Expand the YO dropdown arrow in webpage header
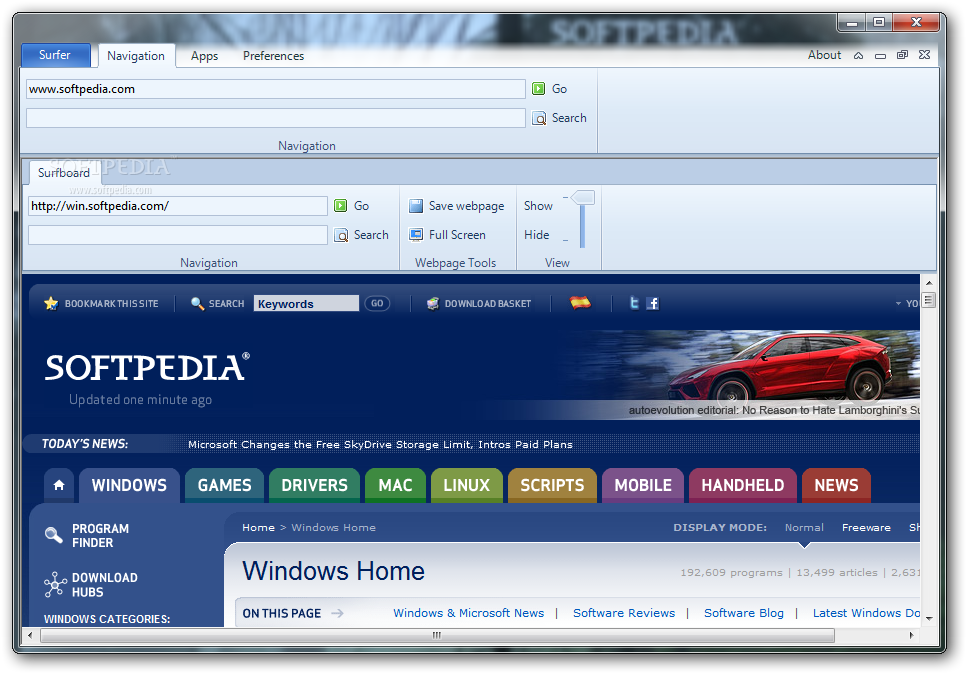This screenshot has width=967, height=674. pos(898,303)
